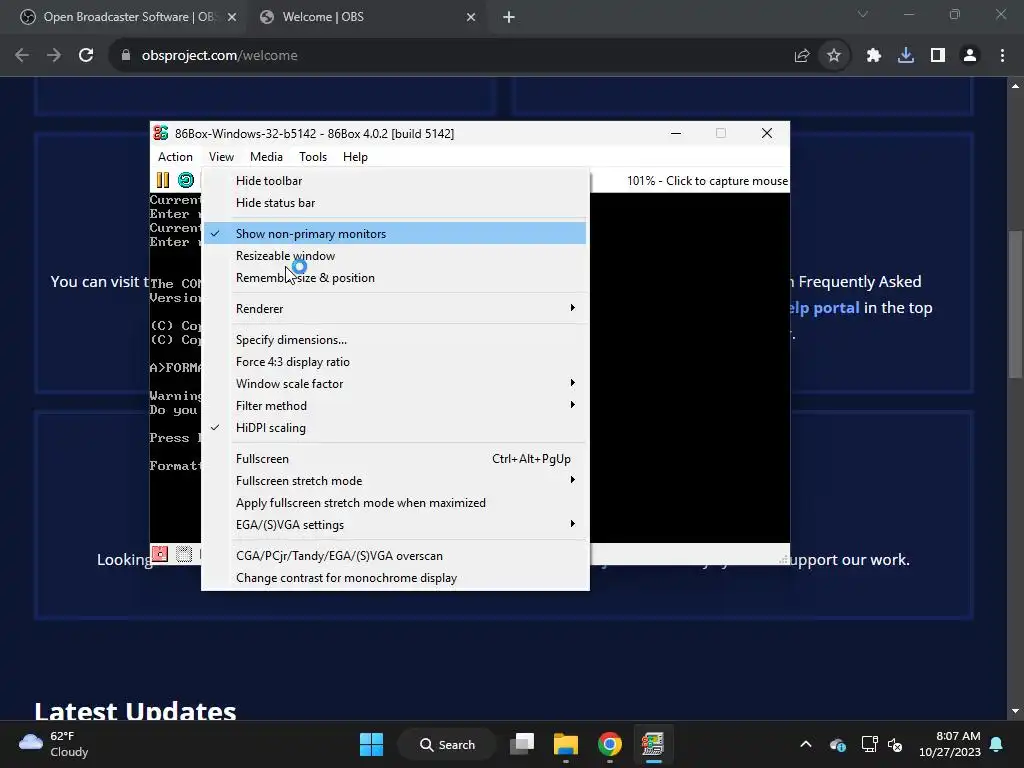The image size is (1024, 768).
Task: Choose Specify dimensions...
Action: point(395,340)
